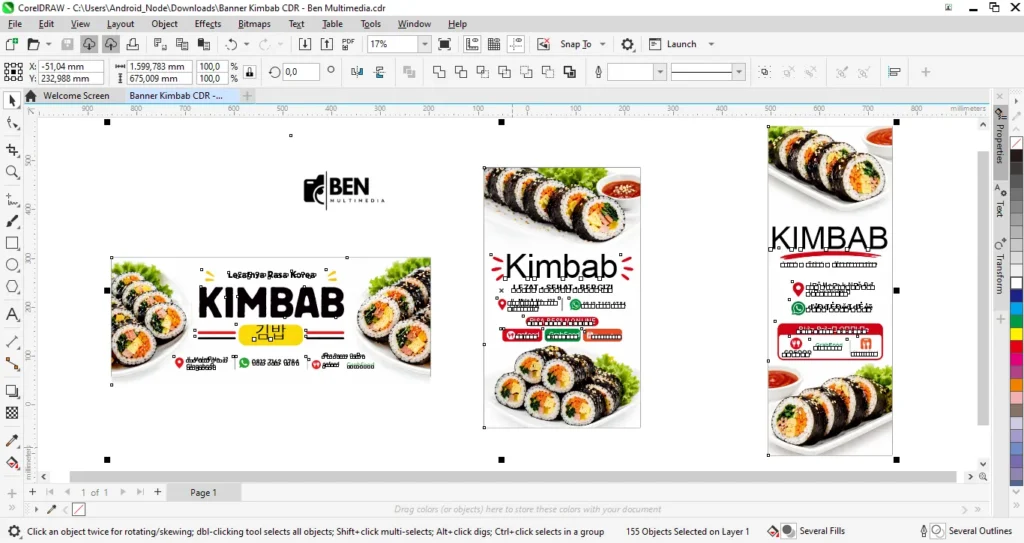Click the Mirror horizontally icon
The height and width of the screenshot is (543, 1024).
(357, 72)
